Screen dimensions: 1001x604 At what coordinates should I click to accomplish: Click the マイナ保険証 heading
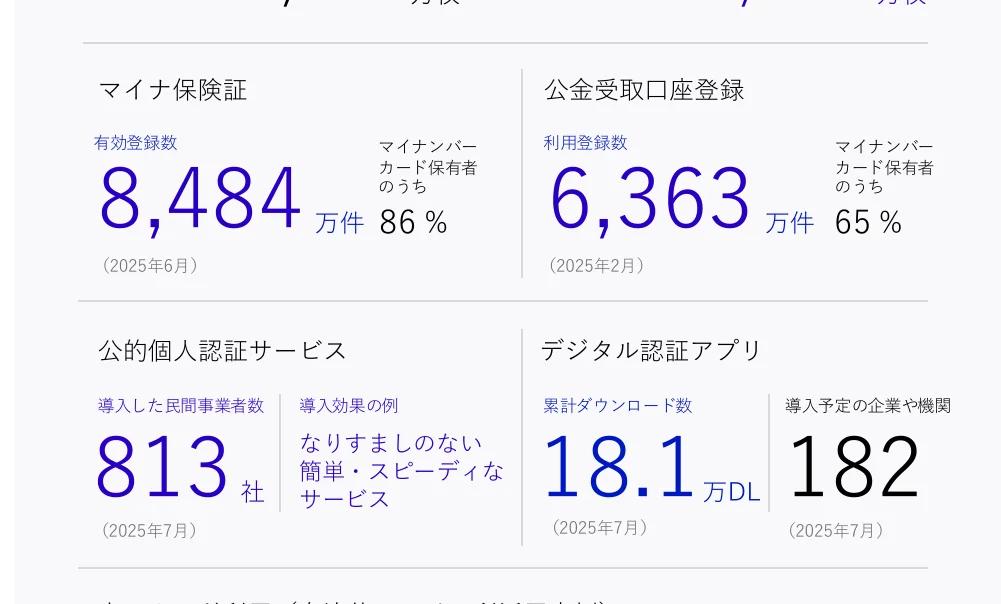(x=172, y=90)
